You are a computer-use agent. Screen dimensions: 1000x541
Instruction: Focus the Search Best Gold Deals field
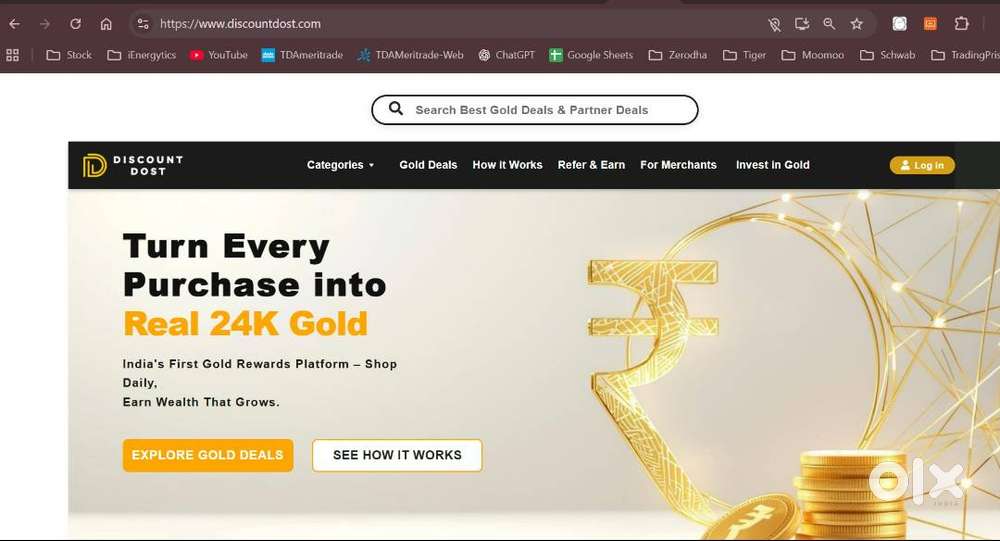534,110
